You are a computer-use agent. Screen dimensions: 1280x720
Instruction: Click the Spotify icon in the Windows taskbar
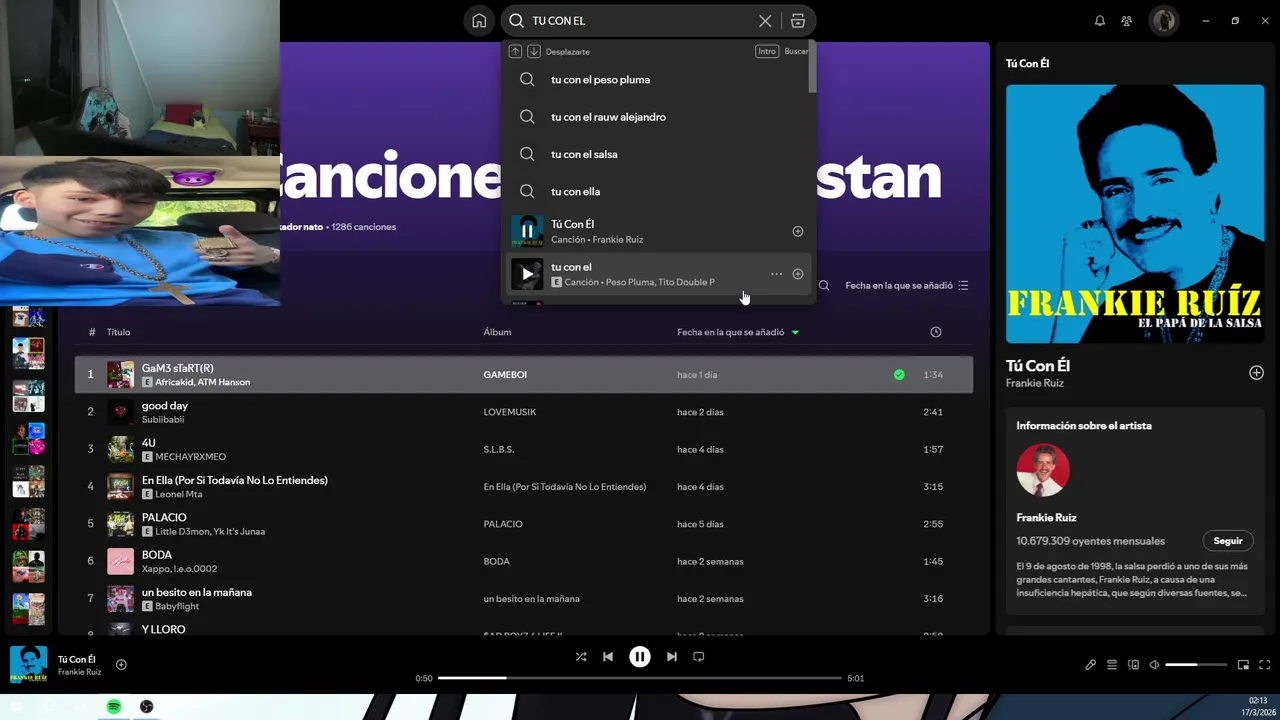114,707
